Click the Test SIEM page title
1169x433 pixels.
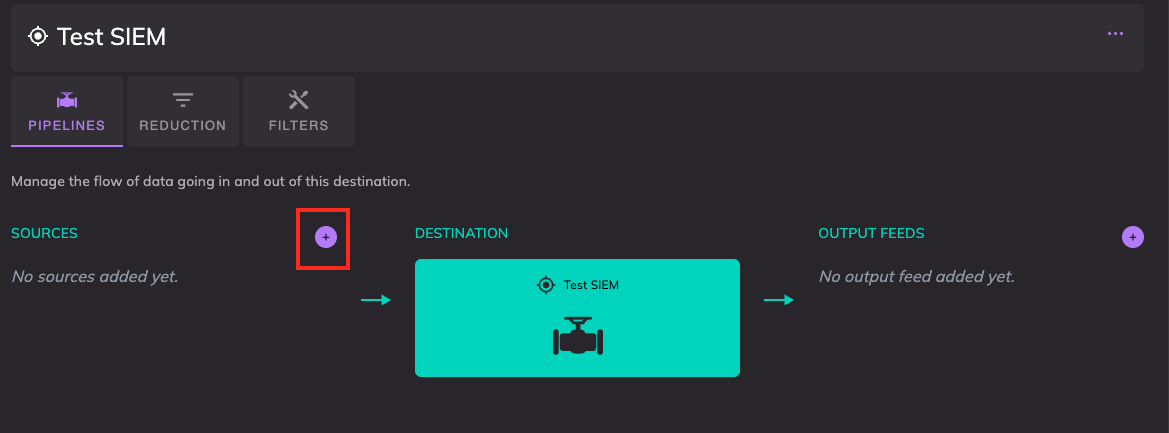[111, 37]
